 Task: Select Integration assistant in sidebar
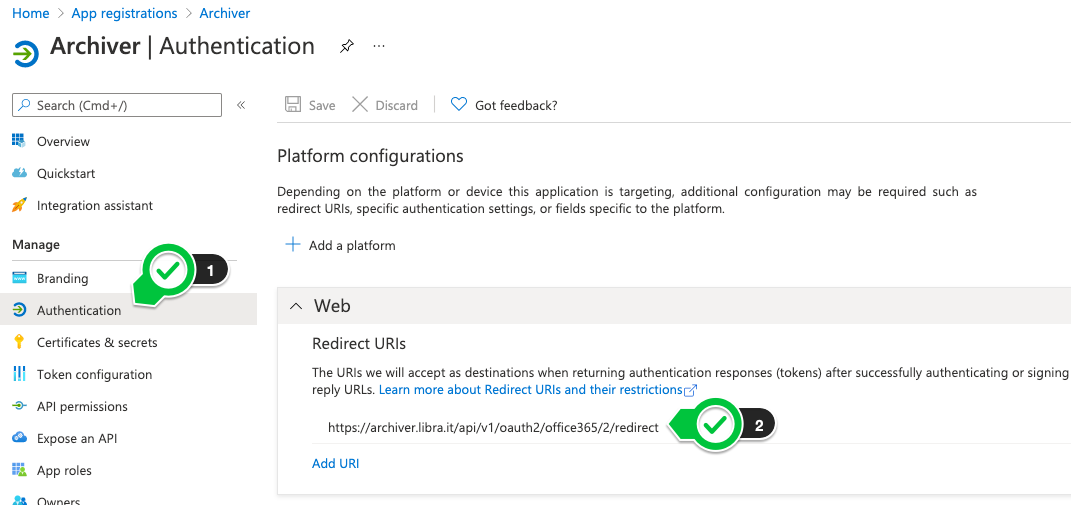(x=95, y=206)
